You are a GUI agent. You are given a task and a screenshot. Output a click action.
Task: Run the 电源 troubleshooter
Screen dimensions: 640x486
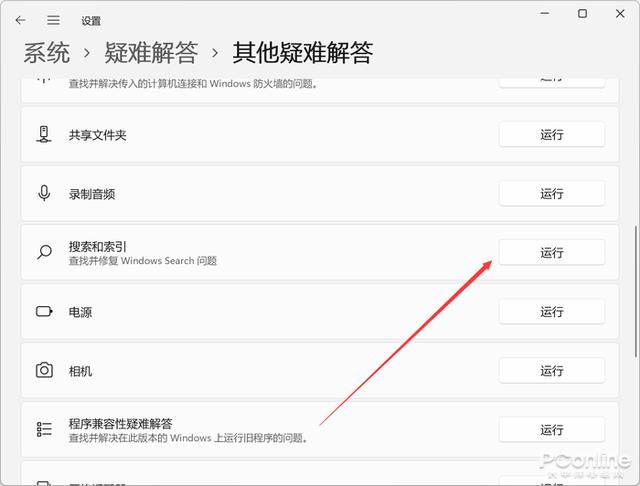(x=551, y=312)
